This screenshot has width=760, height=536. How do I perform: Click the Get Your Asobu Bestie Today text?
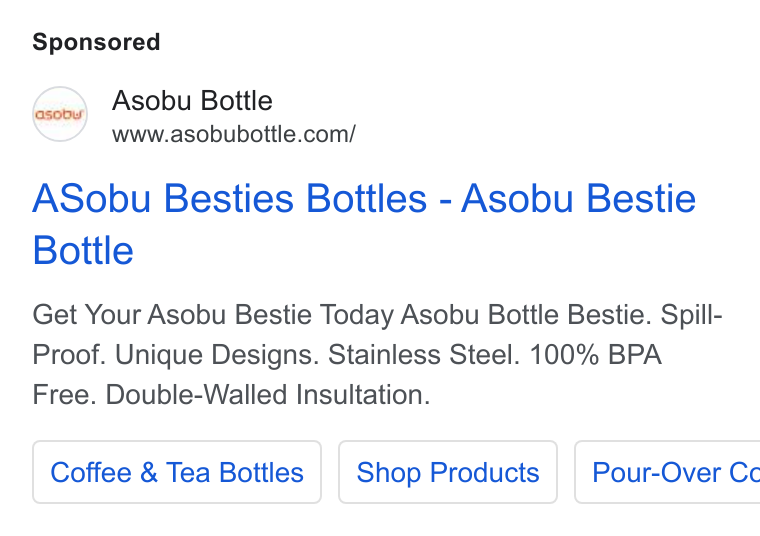pos(213,315)
